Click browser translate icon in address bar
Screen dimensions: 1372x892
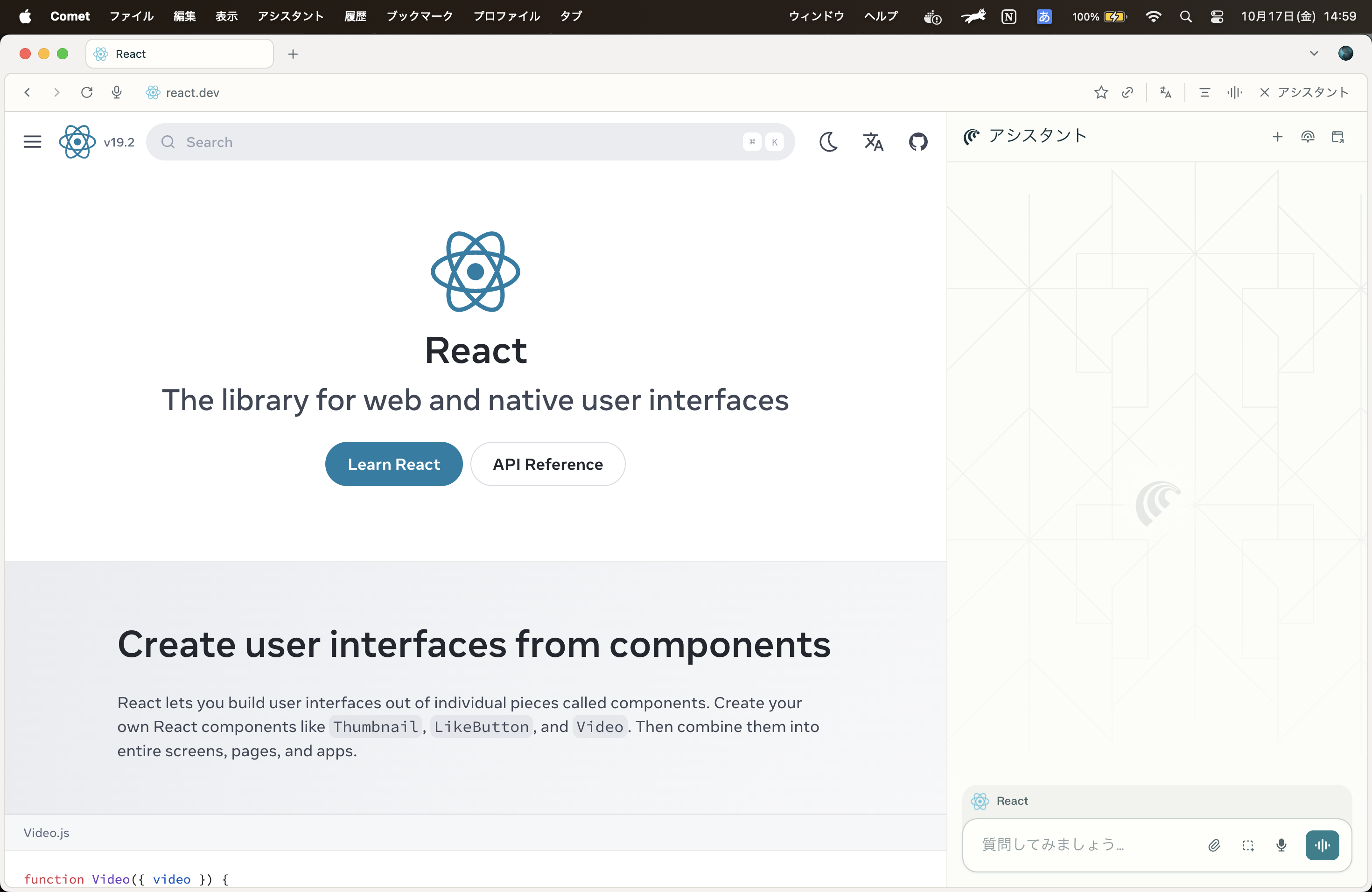(x=1165, y=93)
